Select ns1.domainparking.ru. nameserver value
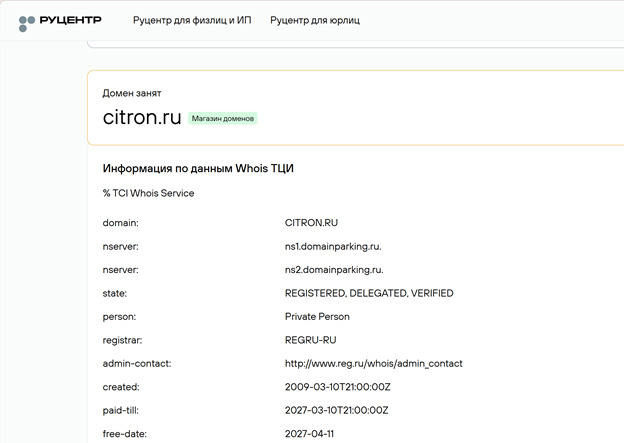Screen dimensions: 624x443 tap(333, 246)
